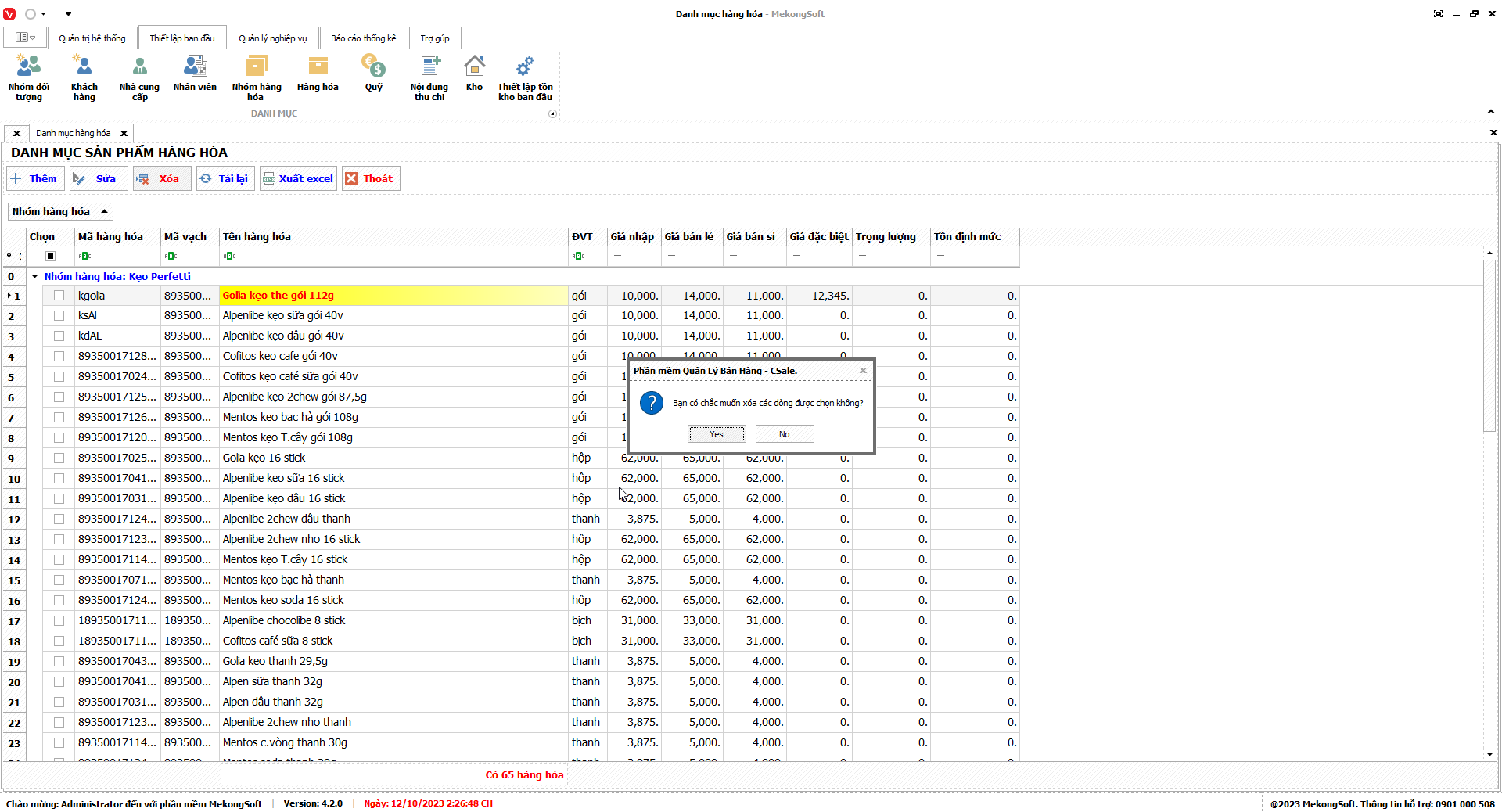Screen dimensions: 1502x812
Task: Open Nội dung thu chi icon
Action: coord(429,77)
